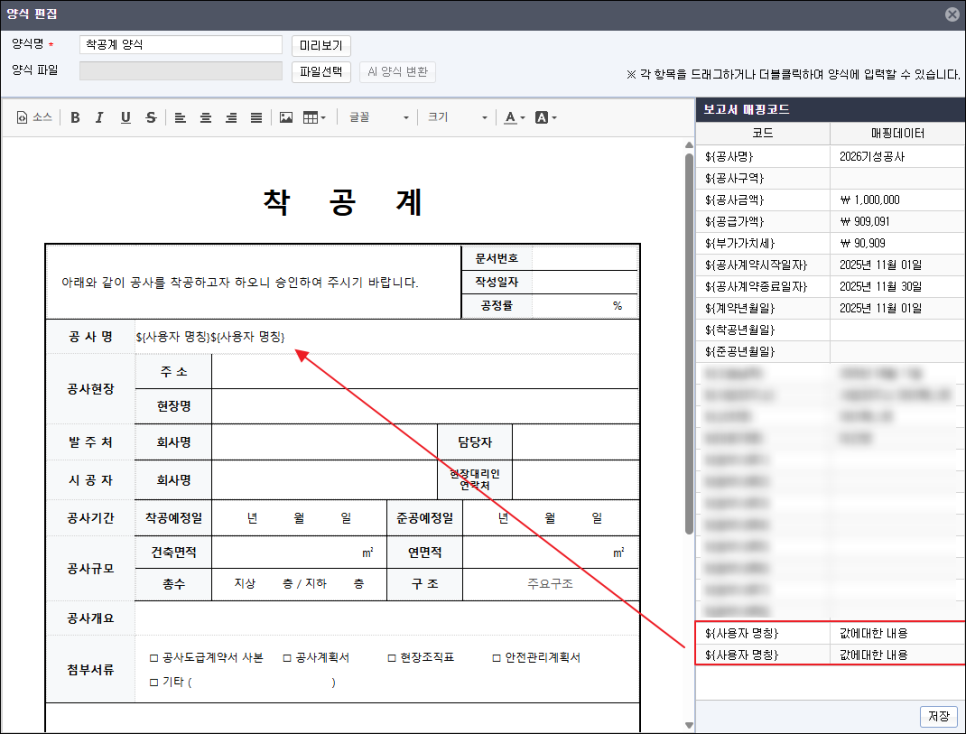Screen dimensions: 966x734
Task: Align text right
Action: (231, 118)
